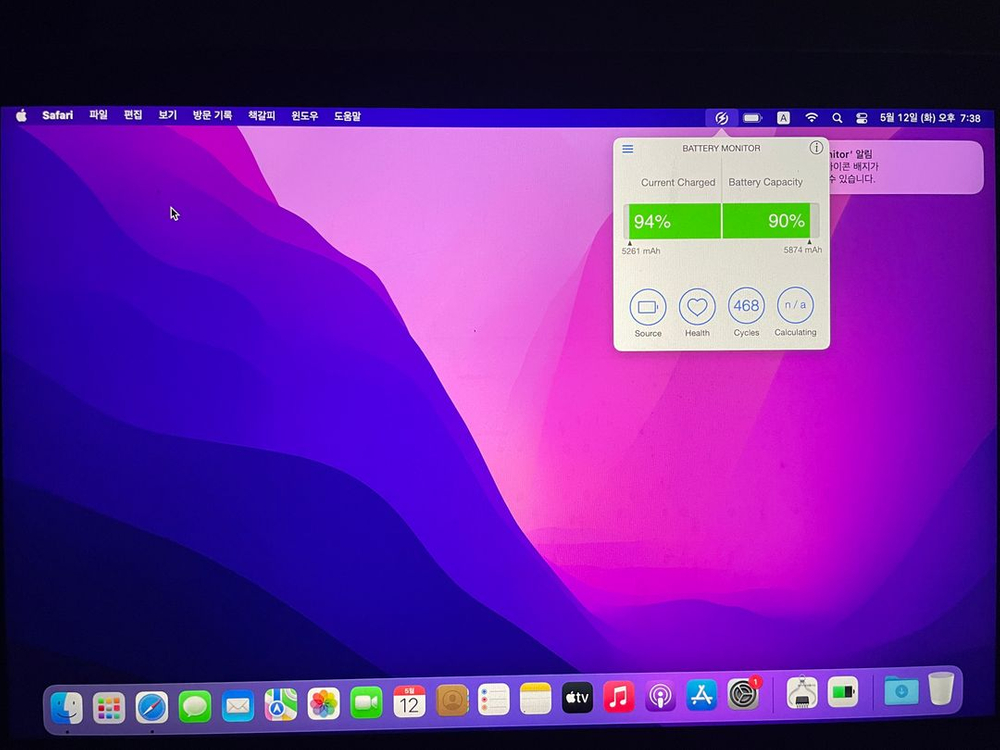The height and width of the screenshot is (750, 1000).
Task: Click the green 94% Current Charged bar
Action: click(673, 221)
